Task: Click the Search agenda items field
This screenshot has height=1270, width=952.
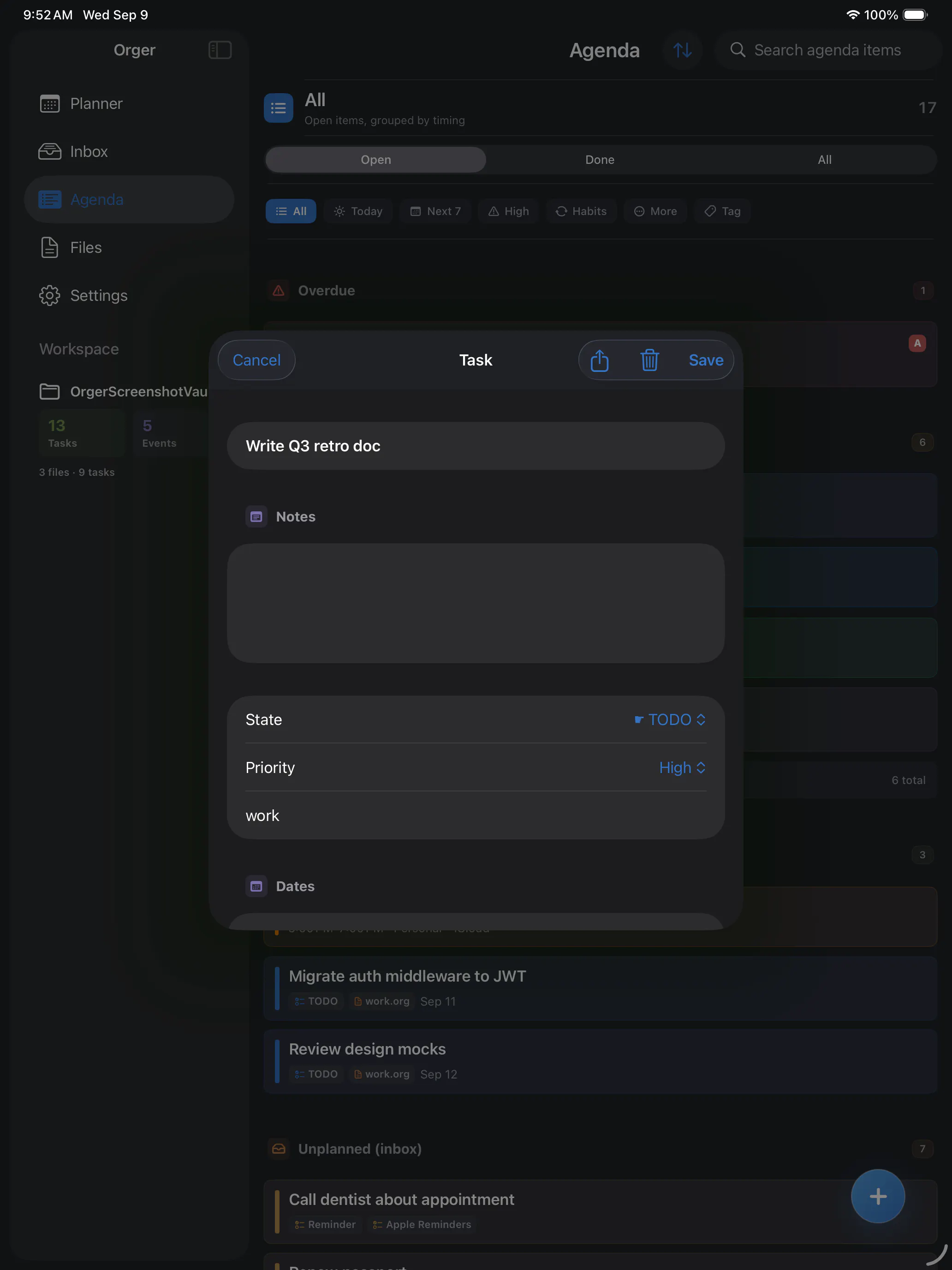Action: tap(828, 50)
